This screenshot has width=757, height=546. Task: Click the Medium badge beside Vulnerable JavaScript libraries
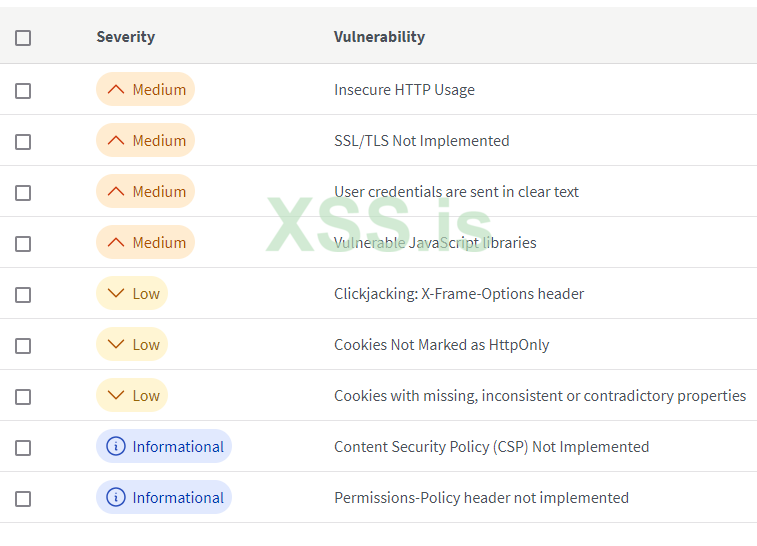tap(145, 243)
